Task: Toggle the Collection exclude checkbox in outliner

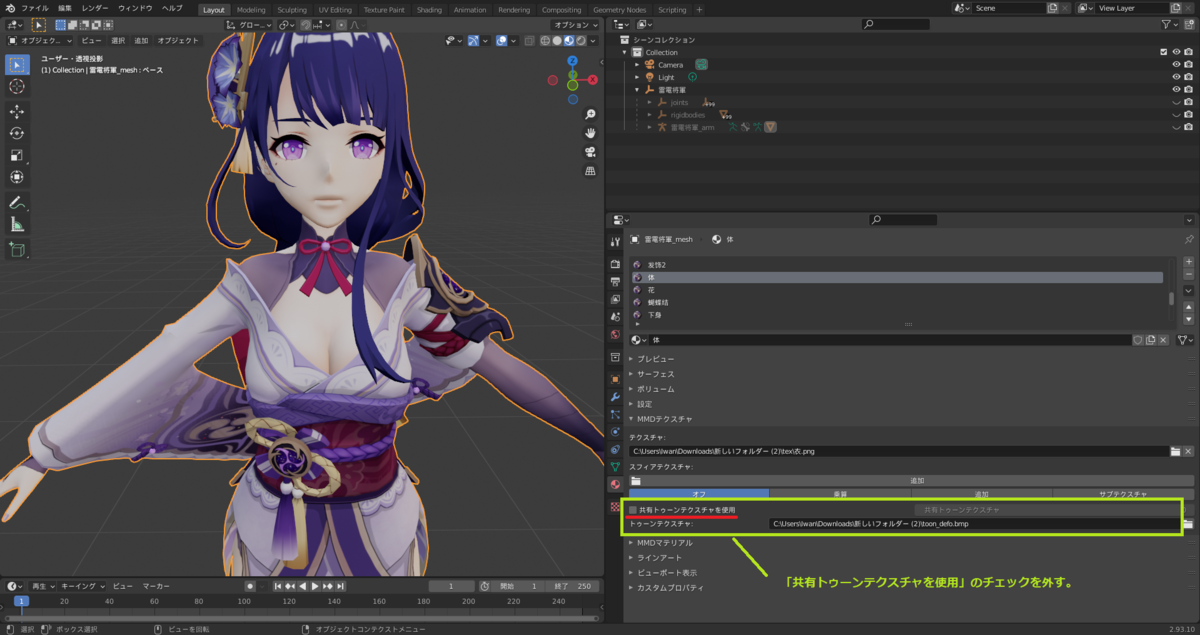Action: [x=1163, y=52]
